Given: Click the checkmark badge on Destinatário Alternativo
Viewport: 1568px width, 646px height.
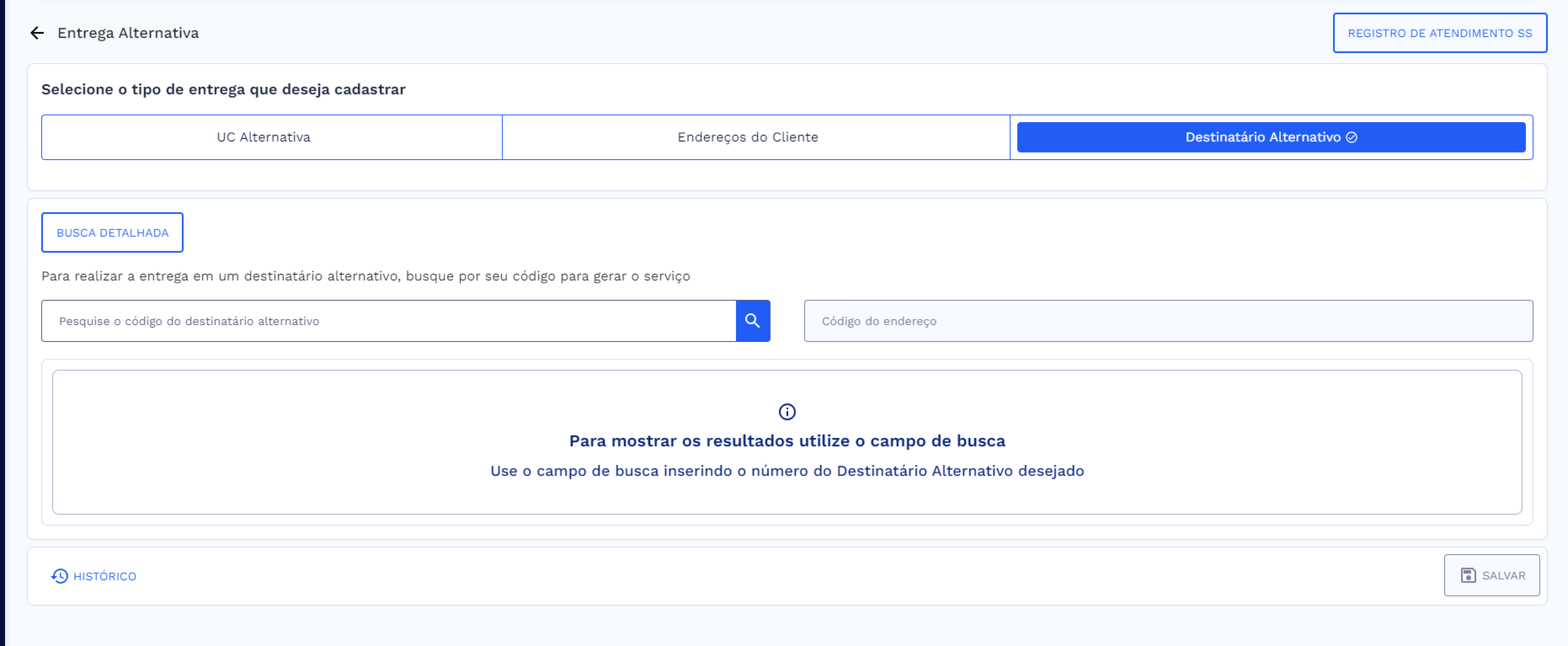Looking at the screenshot, I should click(x=1352, y=137).
